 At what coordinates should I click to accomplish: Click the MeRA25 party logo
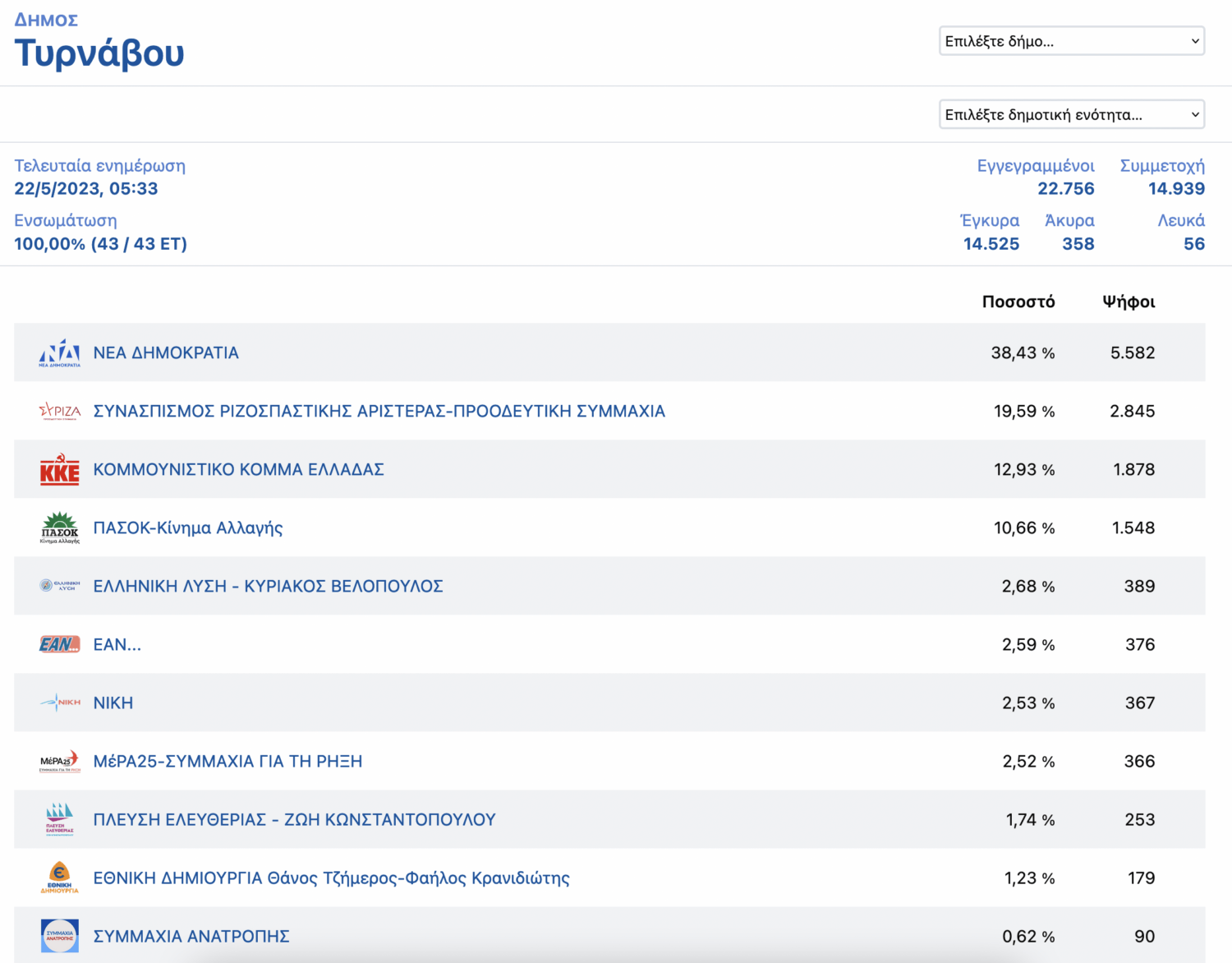pos(60,761)
